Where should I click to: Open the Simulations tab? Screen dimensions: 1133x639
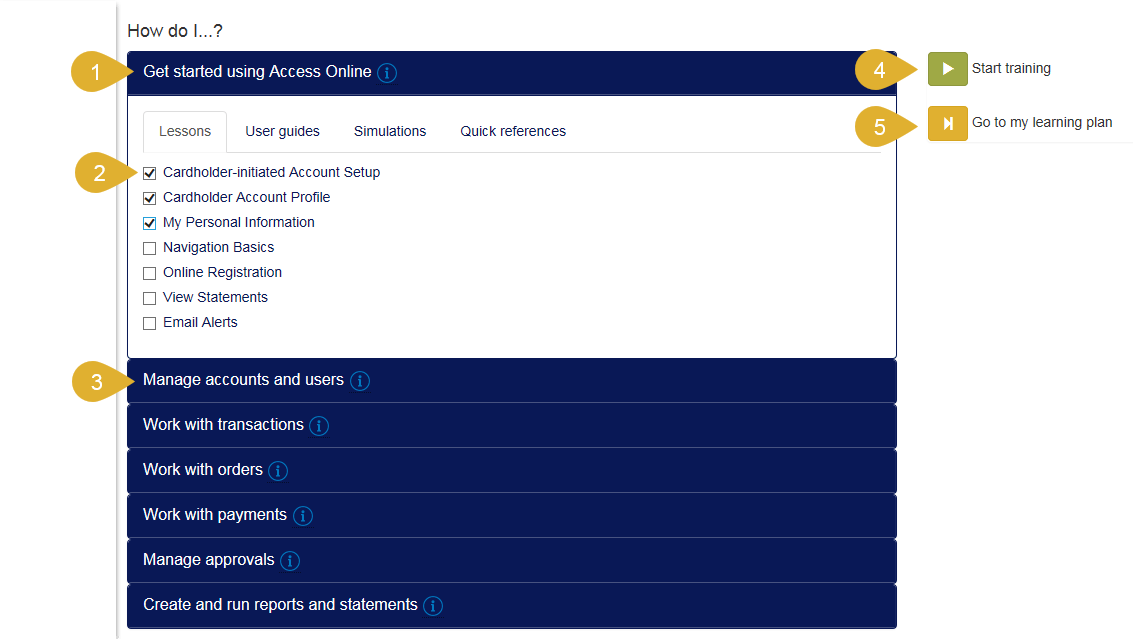point(389,131)
